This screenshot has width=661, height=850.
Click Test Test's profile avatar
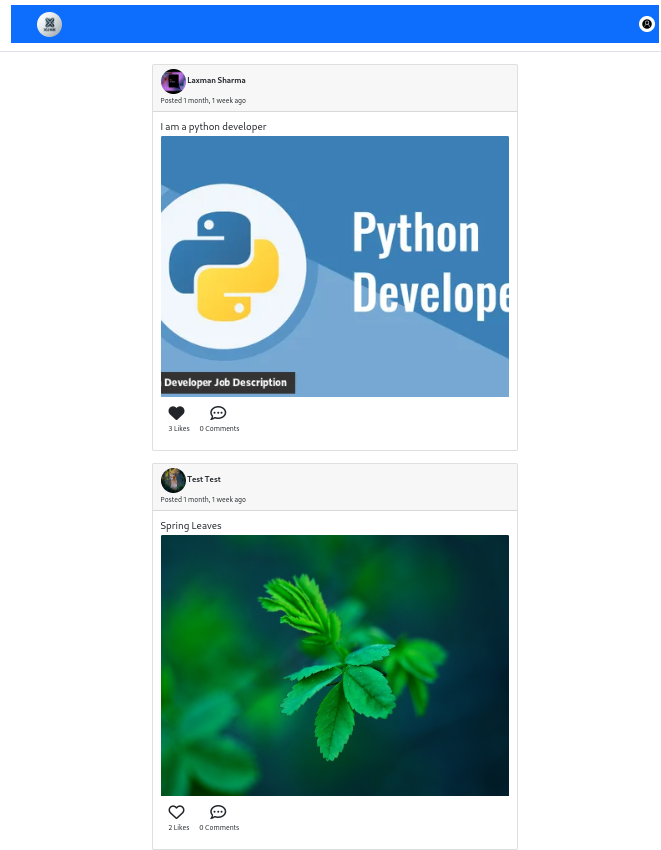pos(173,480)
